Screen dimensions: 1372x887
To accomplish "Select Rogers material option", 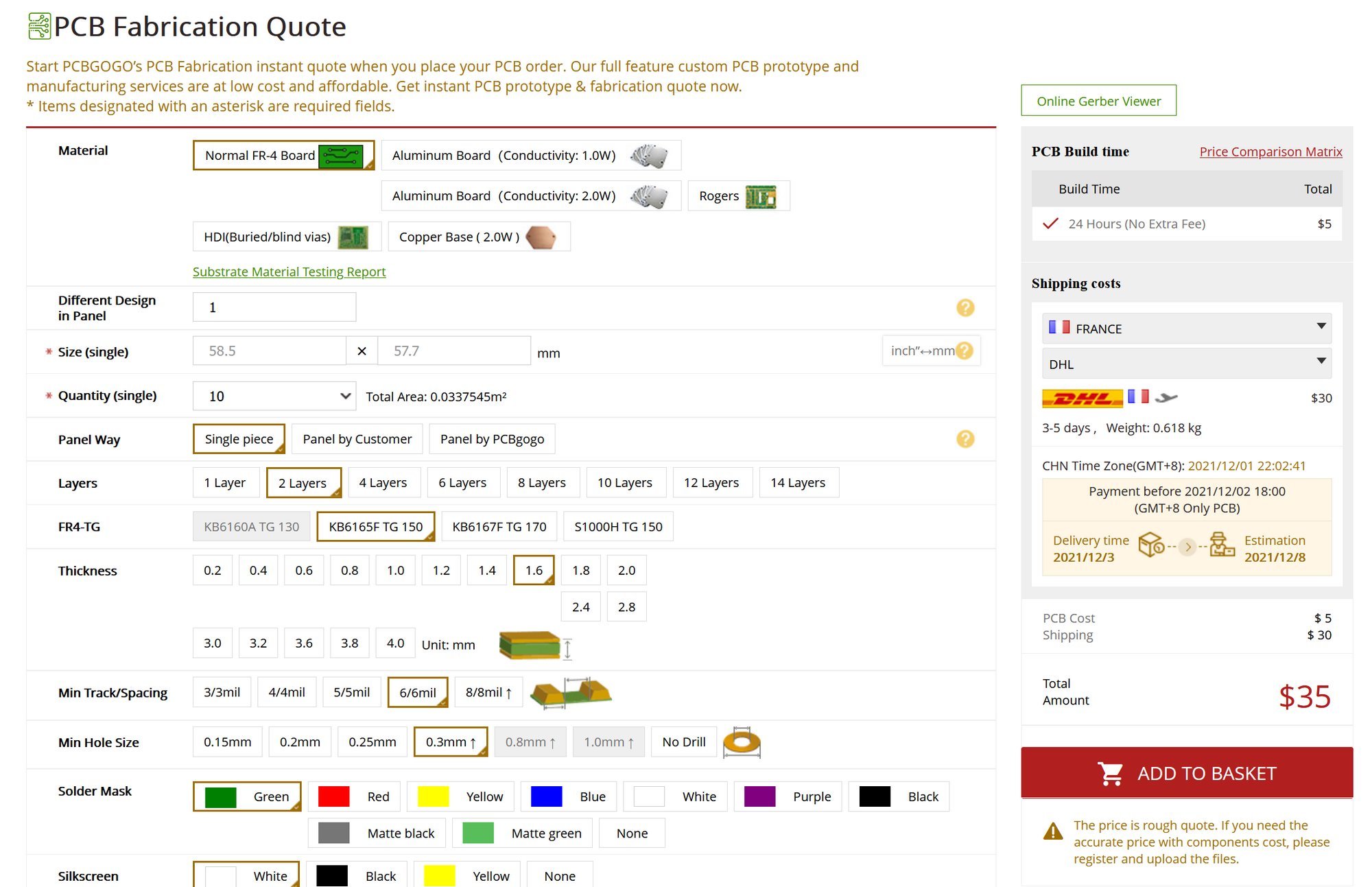I will coord(739,196).
